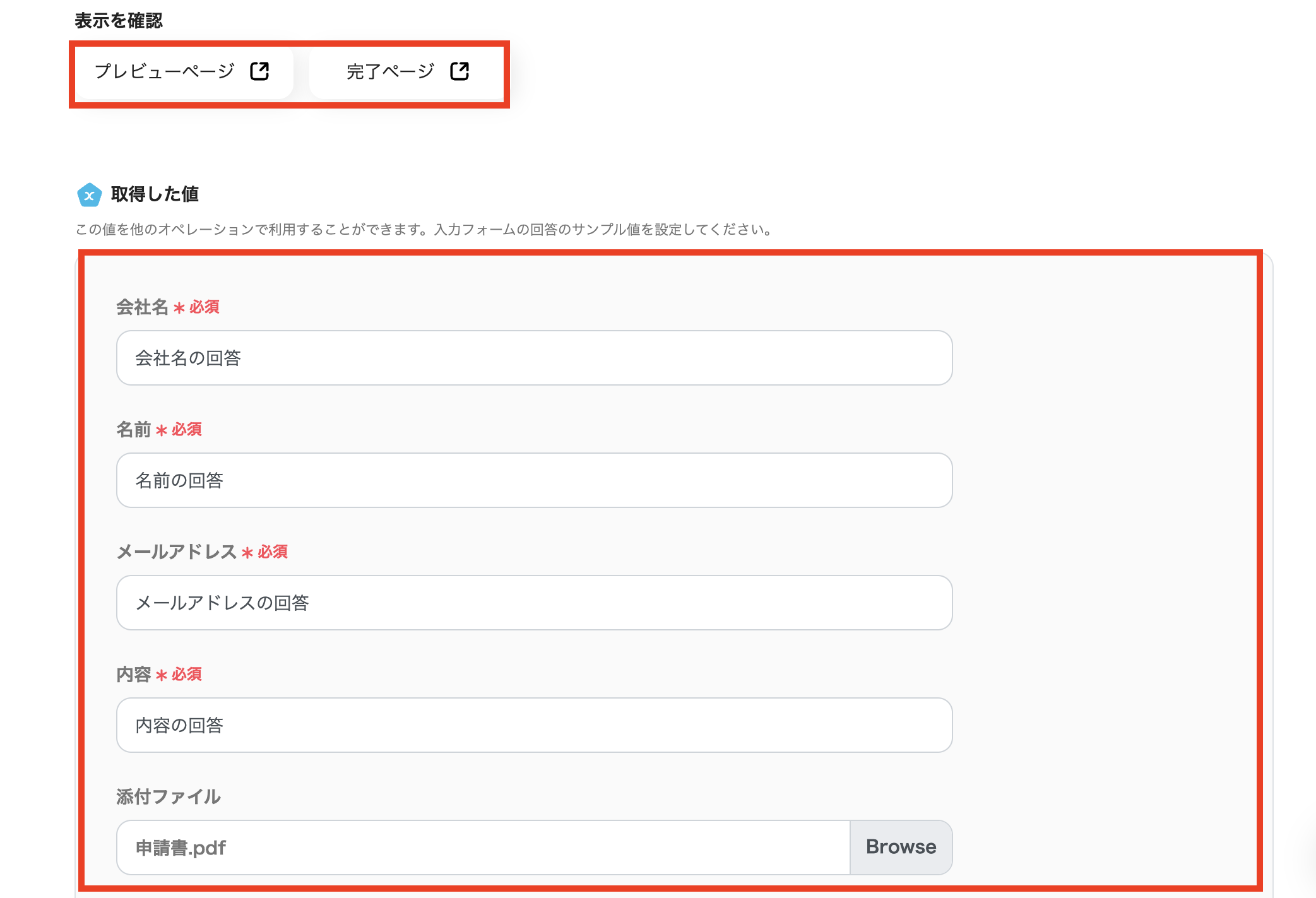Image resolution: width=1316 pixels, height=898 pixels.
Task: Click the 申請書.pdf file name field
Action: [x=483, y=848]
